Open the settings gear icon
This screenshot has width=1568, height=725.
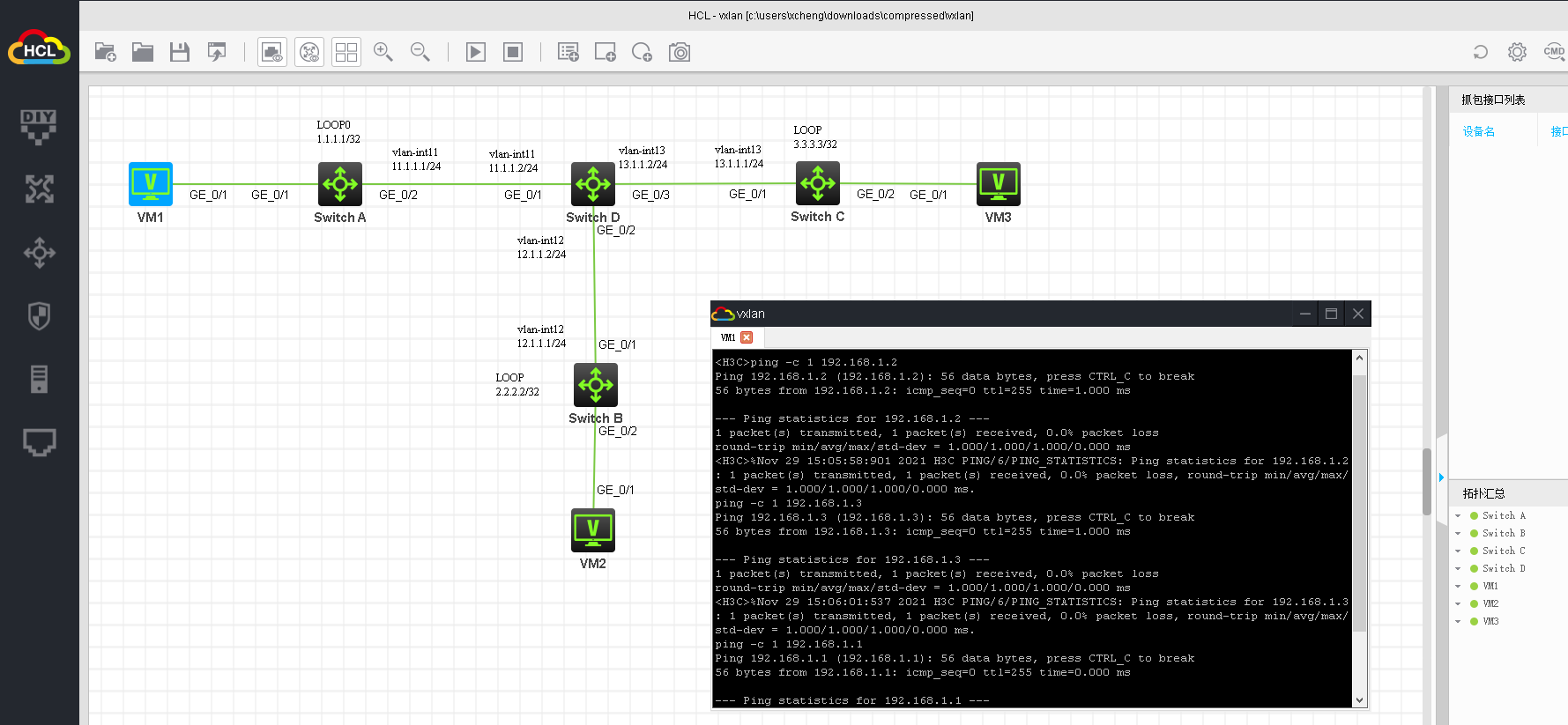[1517, 52]
